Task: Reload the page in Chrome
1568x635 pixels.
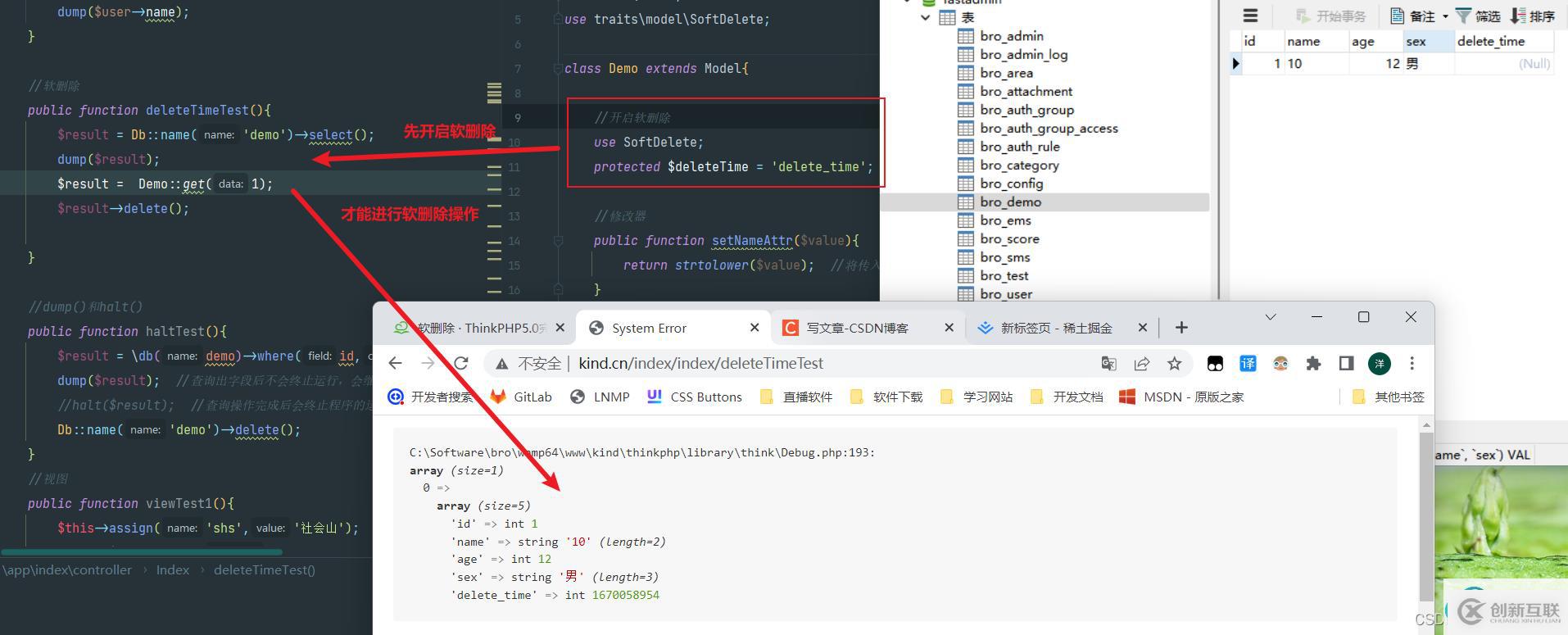Action: click(x=461, y=363)
